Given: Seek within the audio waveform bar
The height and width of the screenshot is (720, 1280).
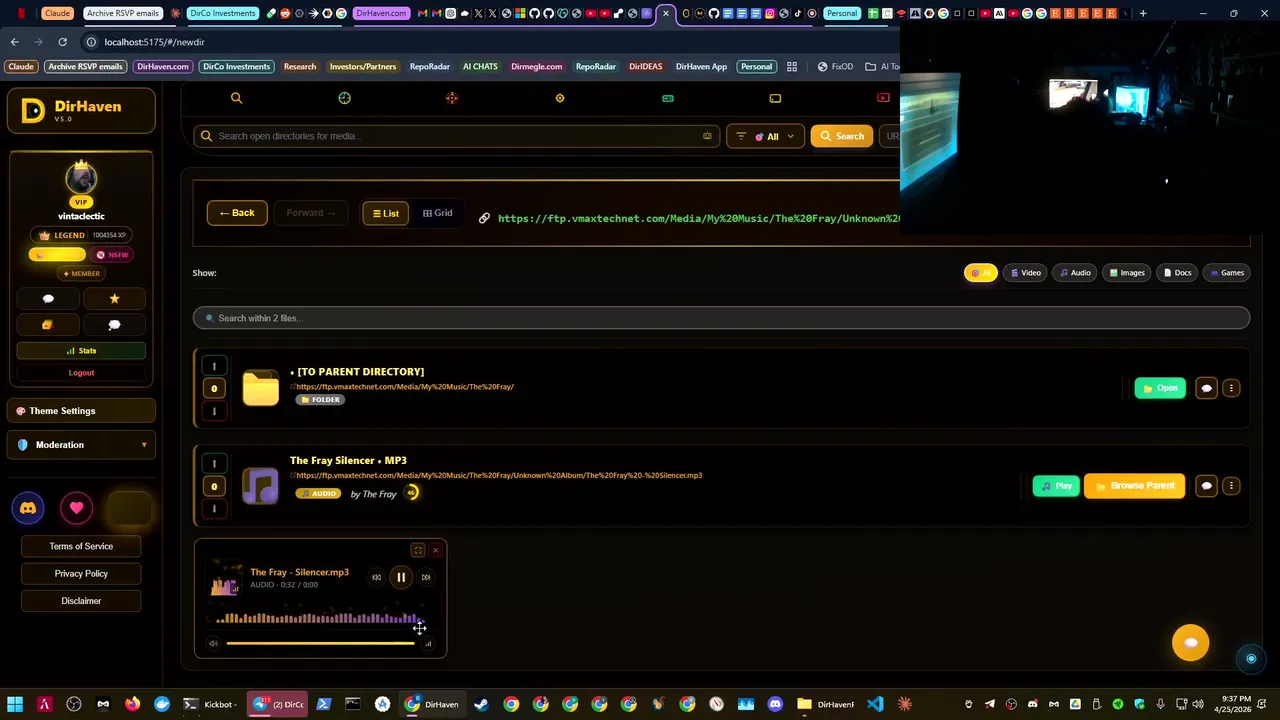Looking at the screenshot, I should tap(320, 618).
